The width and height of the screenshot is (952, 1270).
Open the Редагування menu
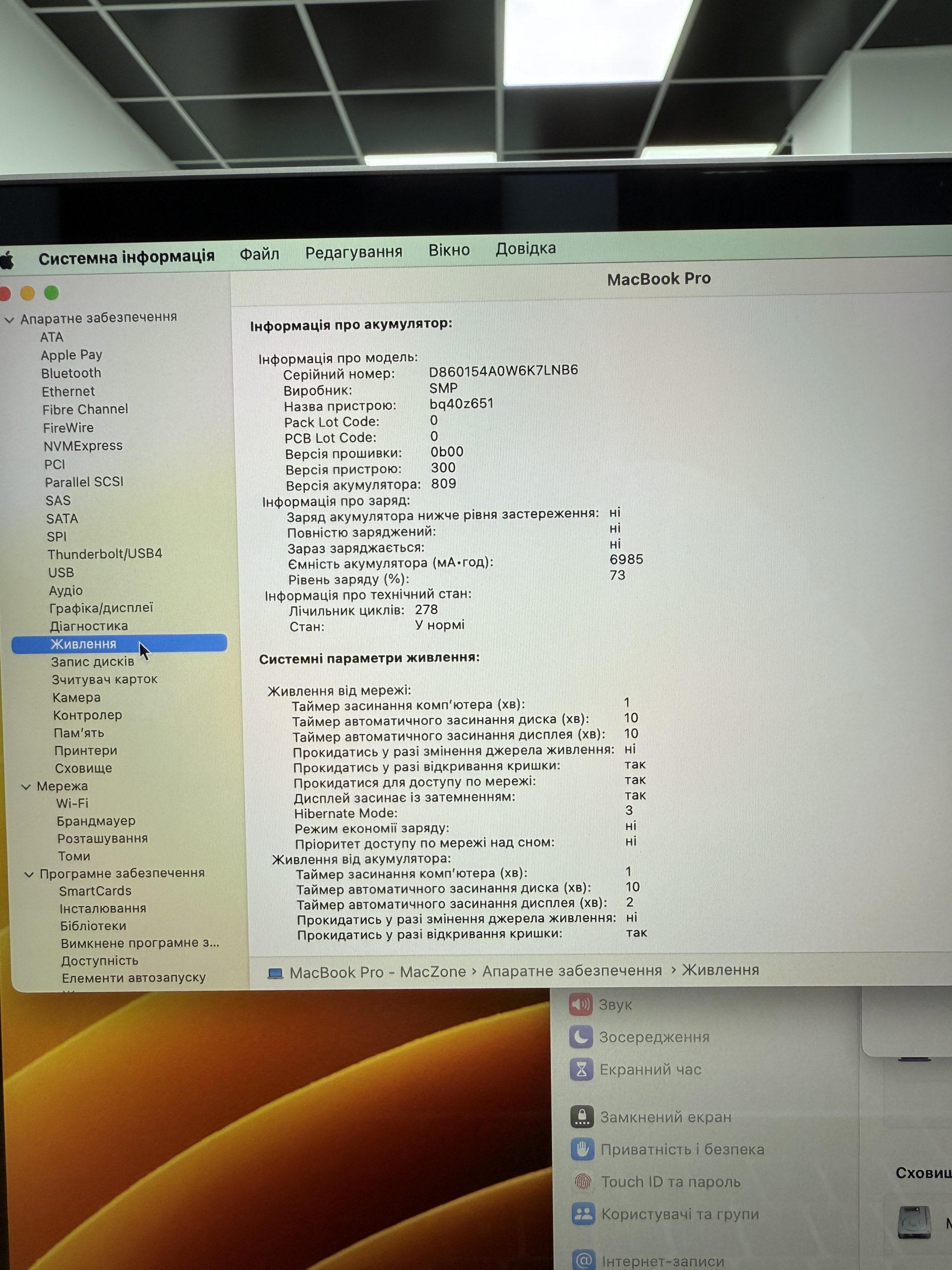pyautogui.click(x=354, y=252)
